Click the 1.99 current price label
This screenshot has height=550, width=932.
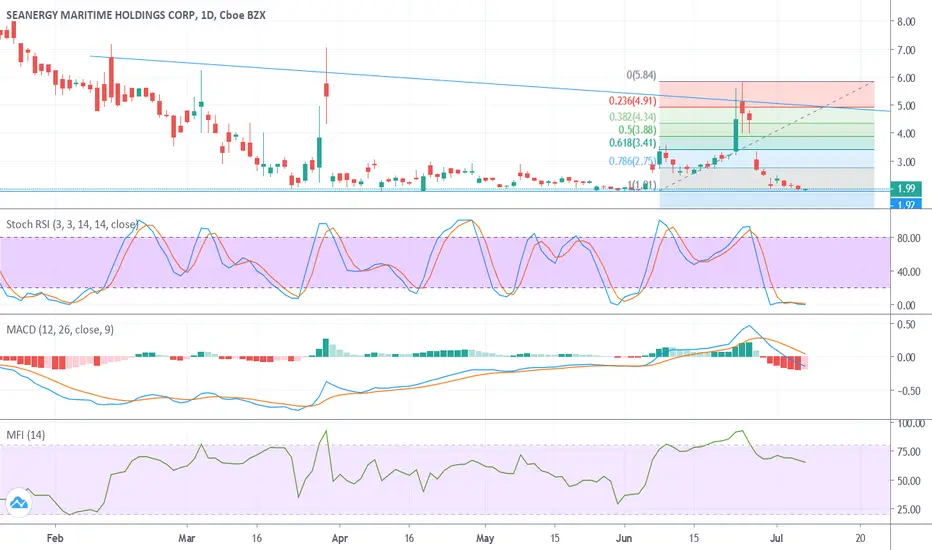pyautogui.click(x=906, y=188)
